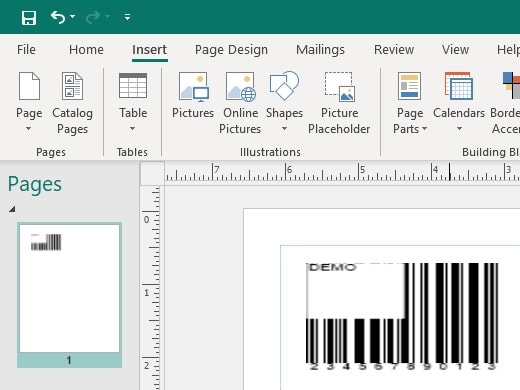Open the Undo history dropdown arrow
520x390 pixels.
(72, 16)
